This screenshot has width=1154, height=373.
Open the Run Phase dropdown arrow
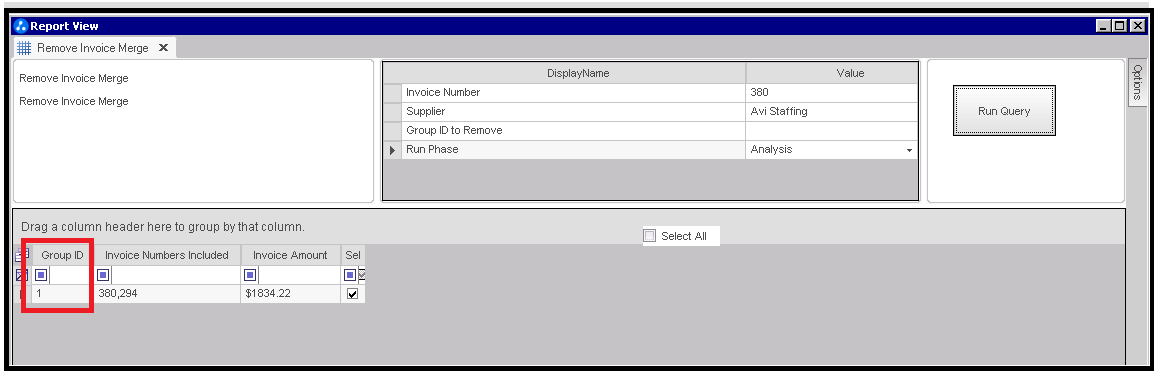[910, 150]
